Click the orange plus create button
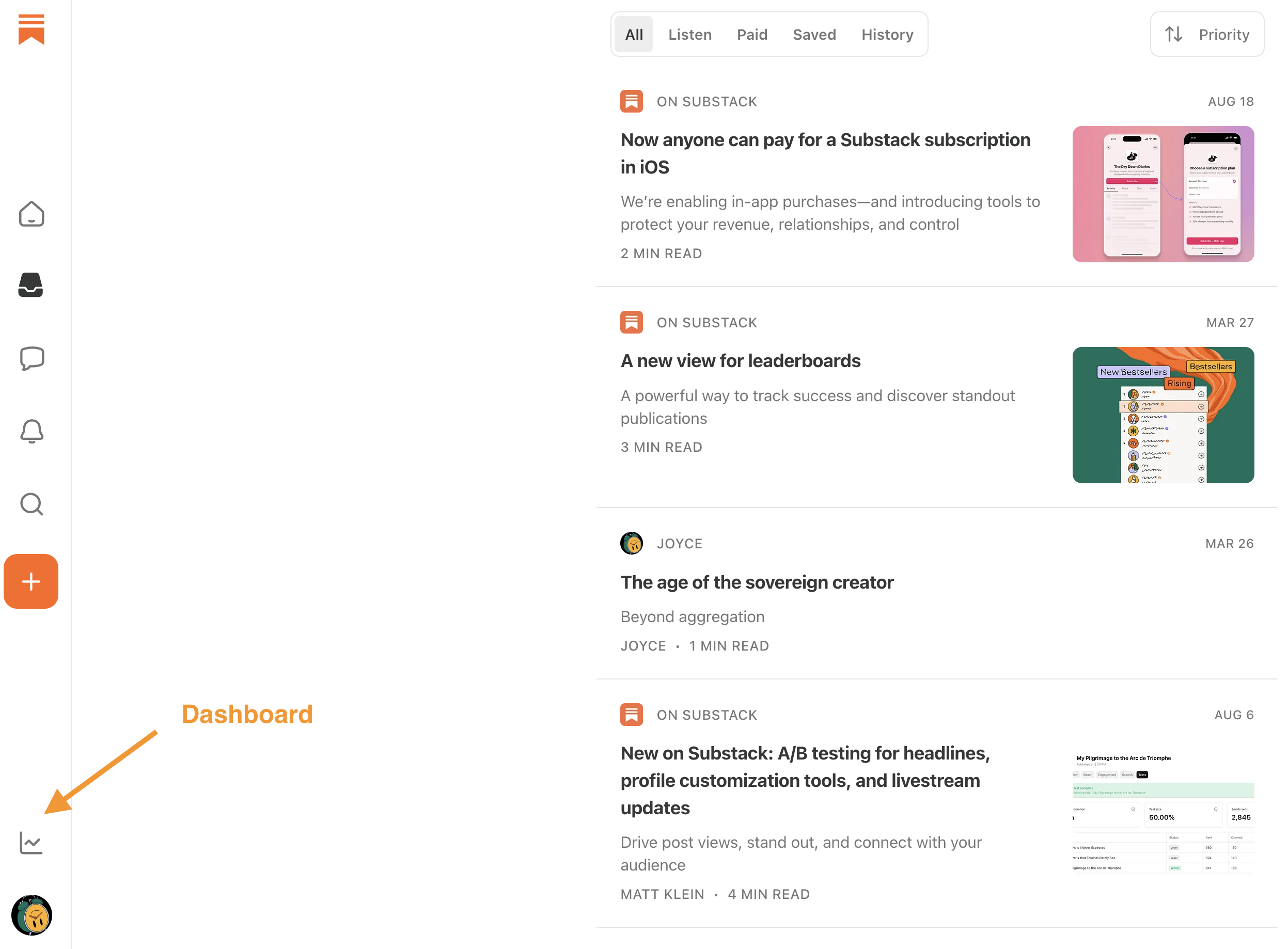Screen dimensions: 1288x949 click(31, 581)
